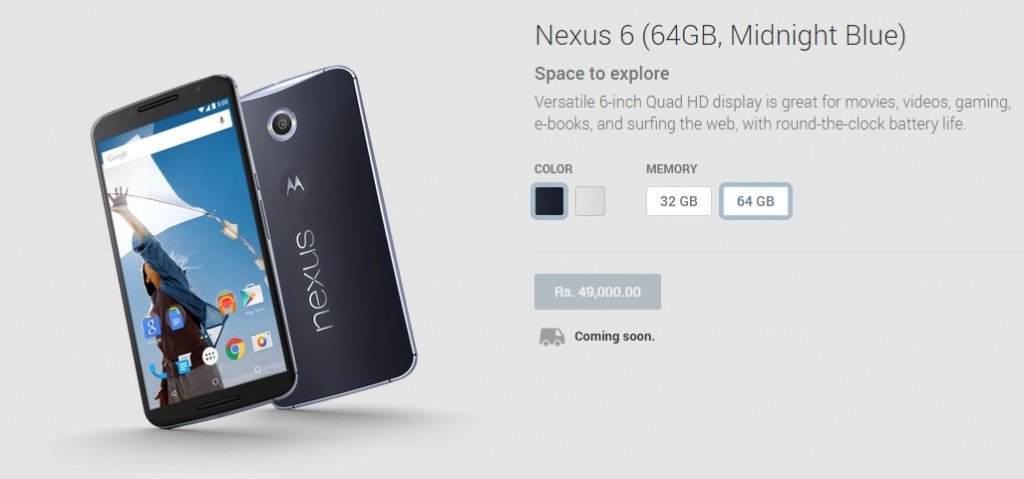Tap the phone dialer icon in the dock
This screenshot has height=479, width=1024.
155,371
